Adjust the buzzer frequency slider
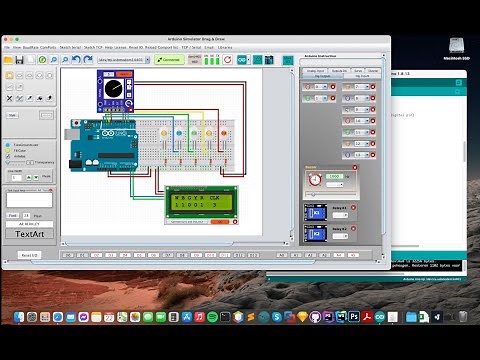 click(331, 195)
